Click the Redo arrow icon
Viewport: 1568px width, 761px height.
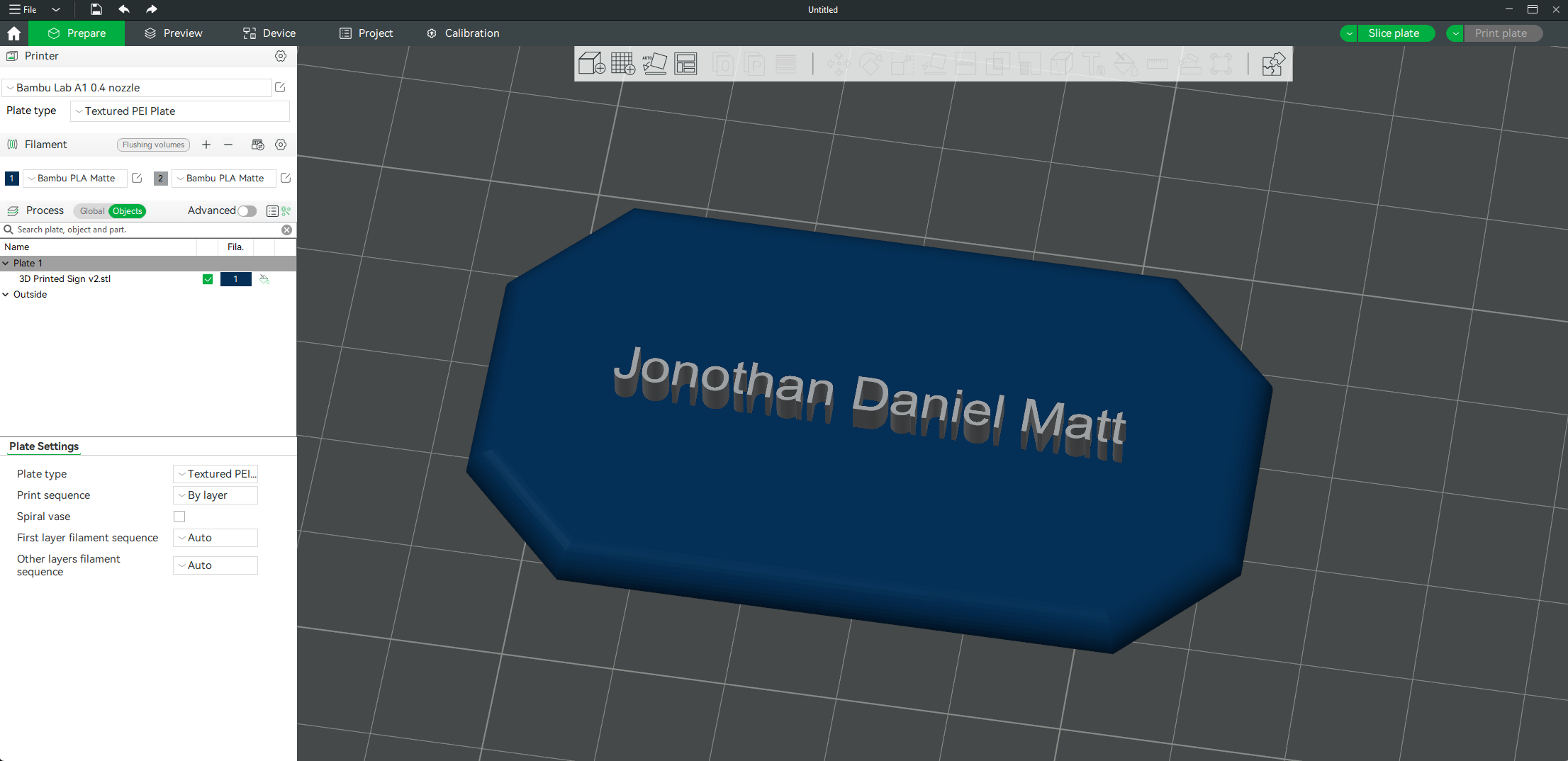click(151, 9)
